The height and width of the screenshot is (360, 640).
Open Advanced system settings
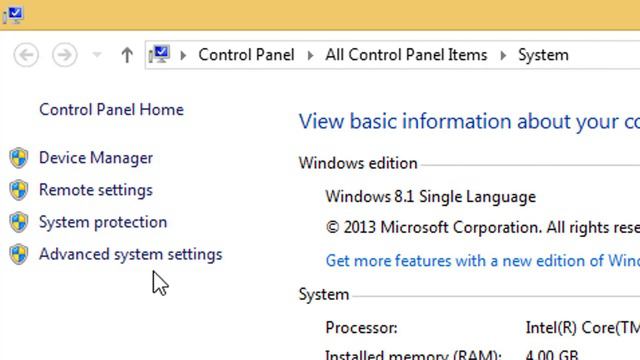click(131, 254)
